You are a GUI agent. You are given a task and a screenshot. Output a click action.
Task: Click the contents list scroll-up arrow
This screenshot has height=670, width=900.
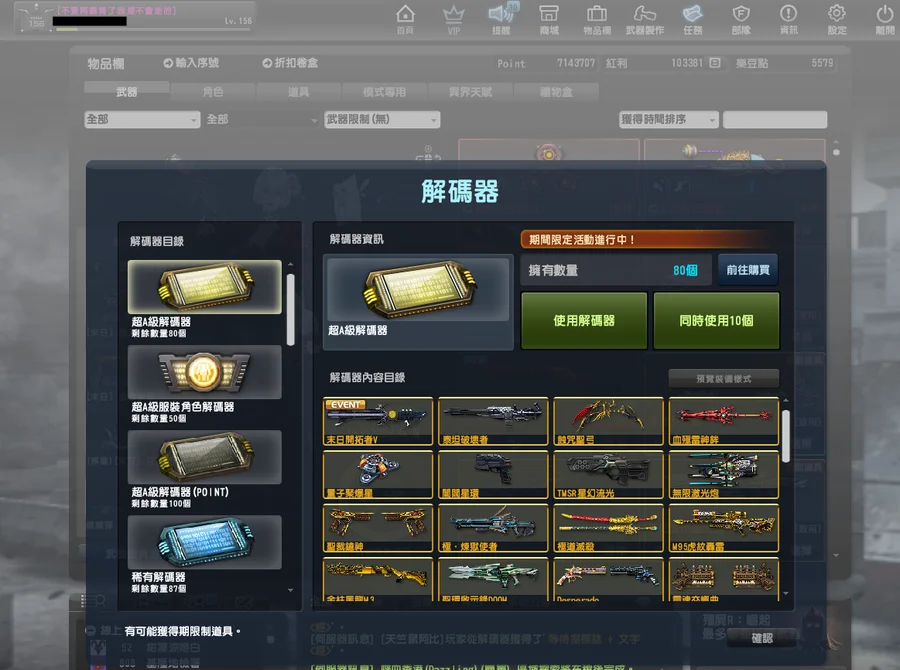[786, 400]
